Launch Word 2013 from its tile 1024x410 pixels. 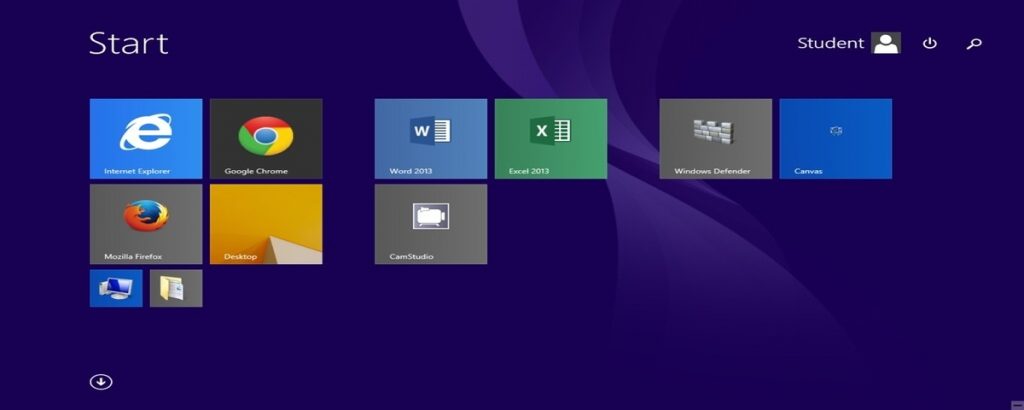click(430, 138)
